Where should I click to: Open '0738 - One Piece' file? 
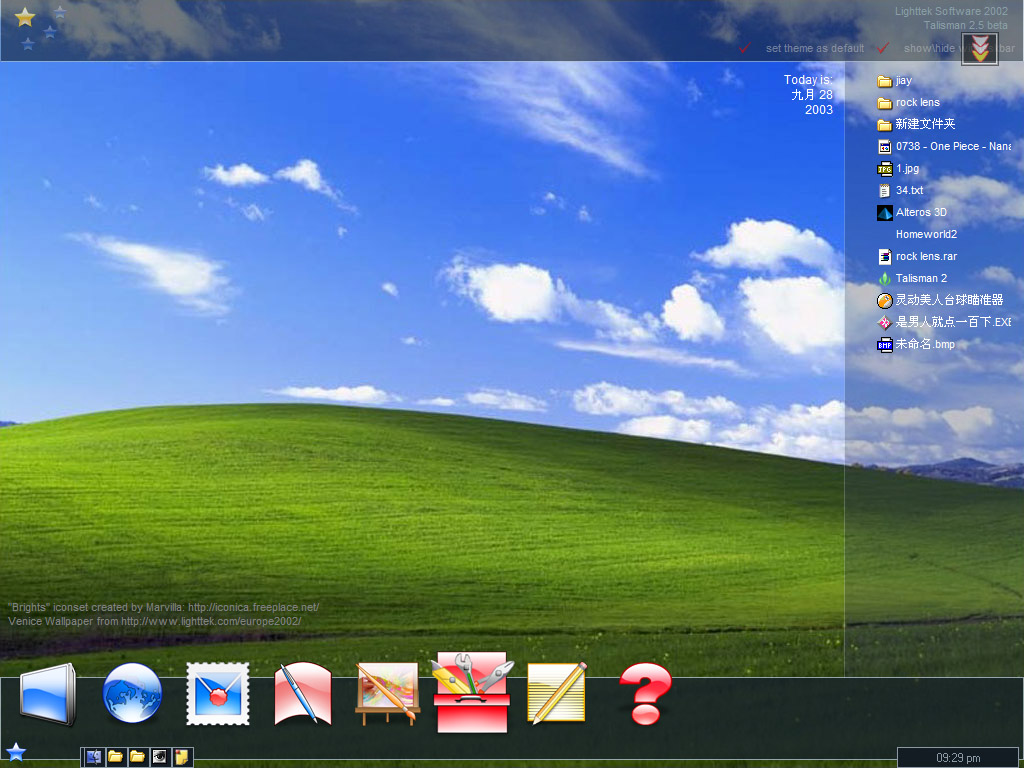944,146
